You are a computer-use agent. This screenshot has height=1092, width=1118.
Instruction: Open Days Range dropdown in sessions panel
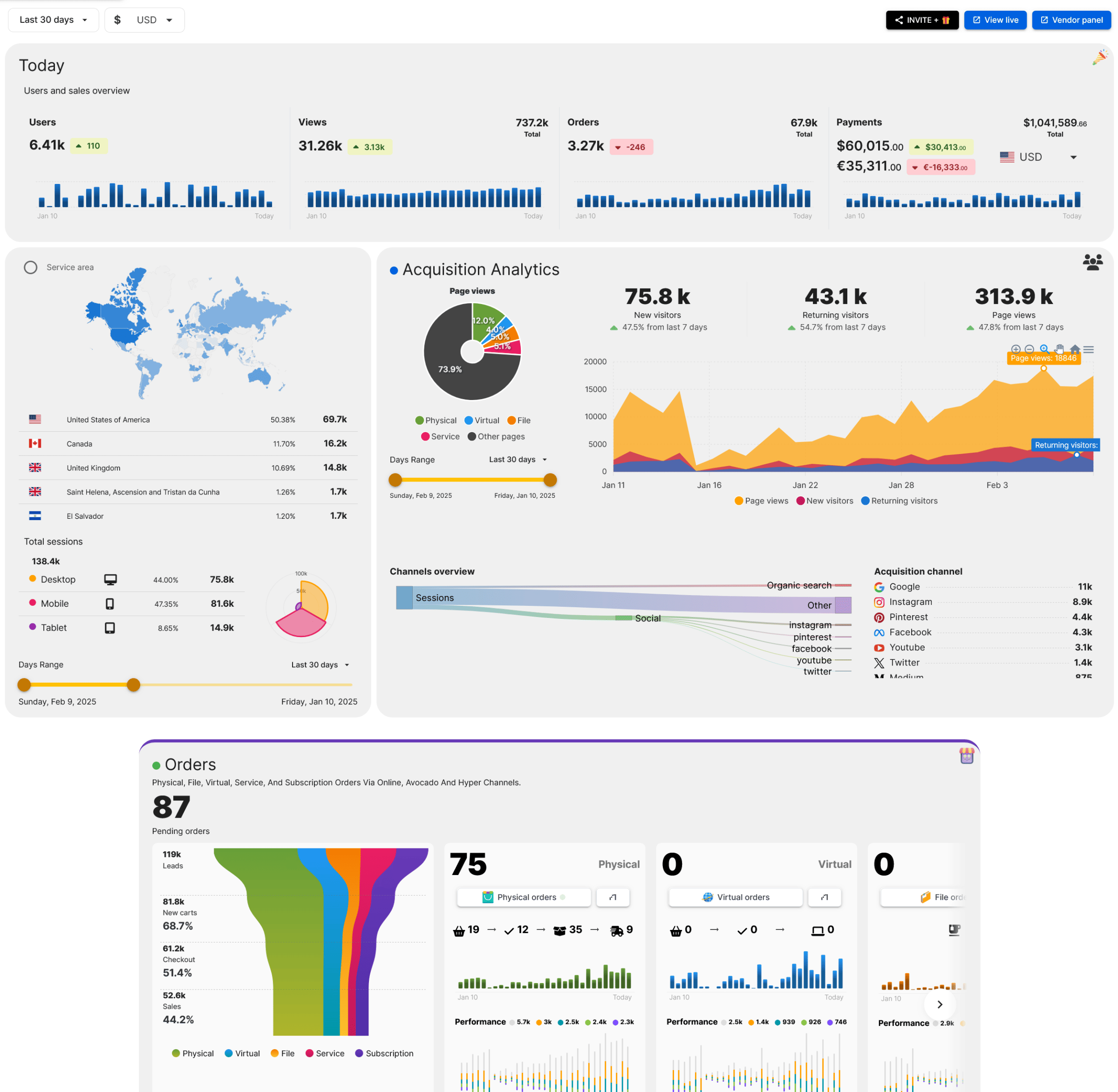[x=320, y=665]
